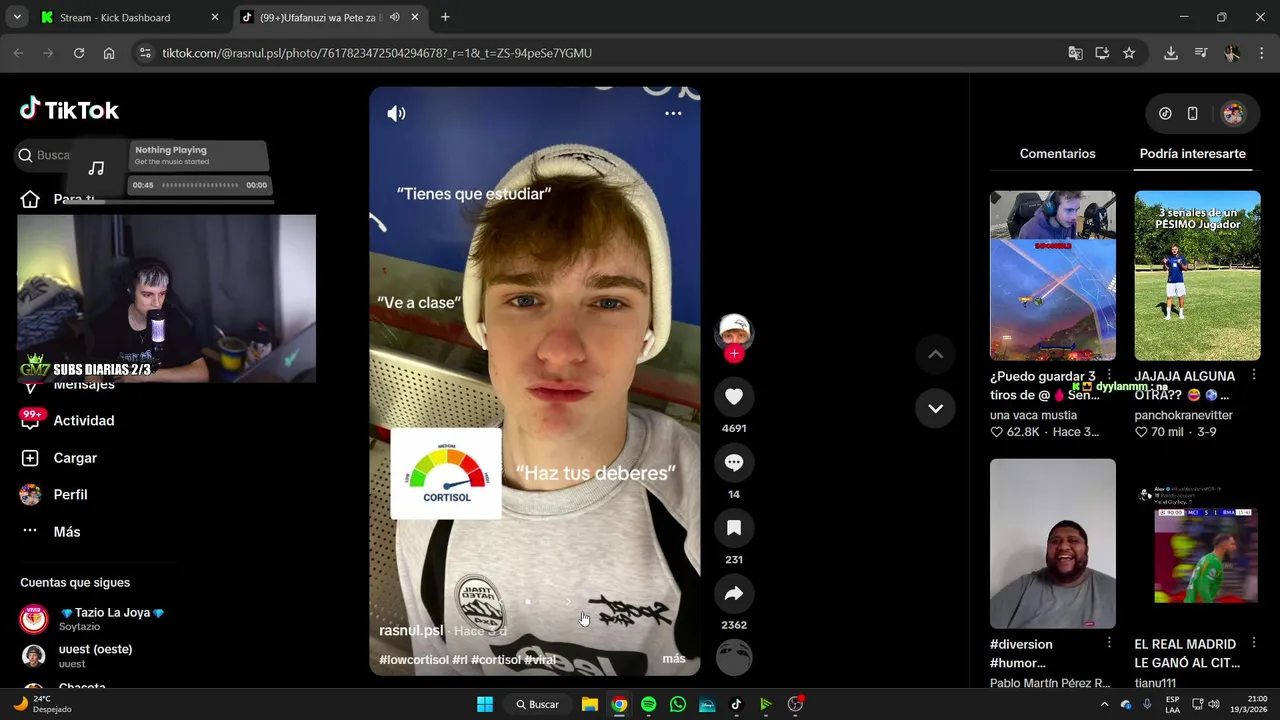The image size is (1280, 720).
Task: Open the rocket gameplay recommended video thumbnail
Action: (x=1053, y=276)
